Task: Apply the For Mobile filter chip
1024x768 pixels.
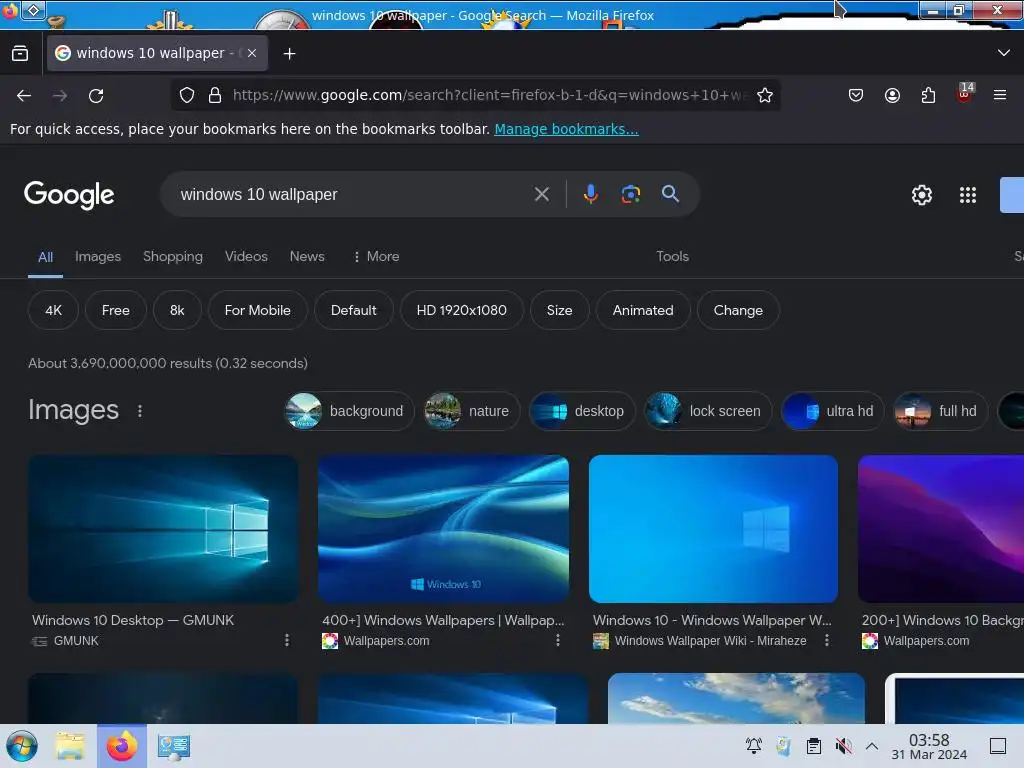Action: (258, 310)
